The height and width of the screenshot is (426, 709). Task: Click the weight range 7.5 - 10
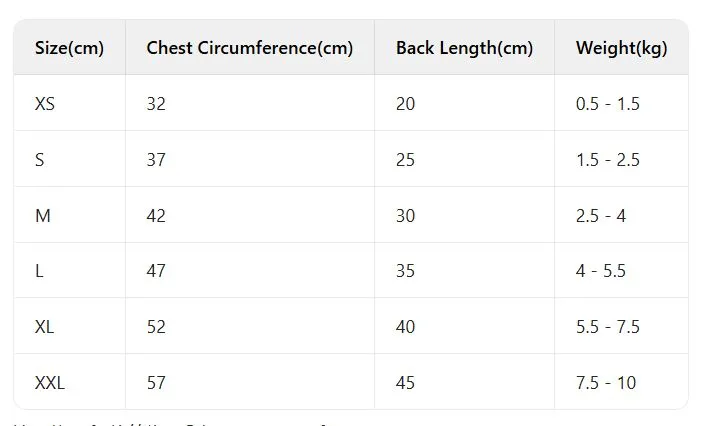[606, 383]
